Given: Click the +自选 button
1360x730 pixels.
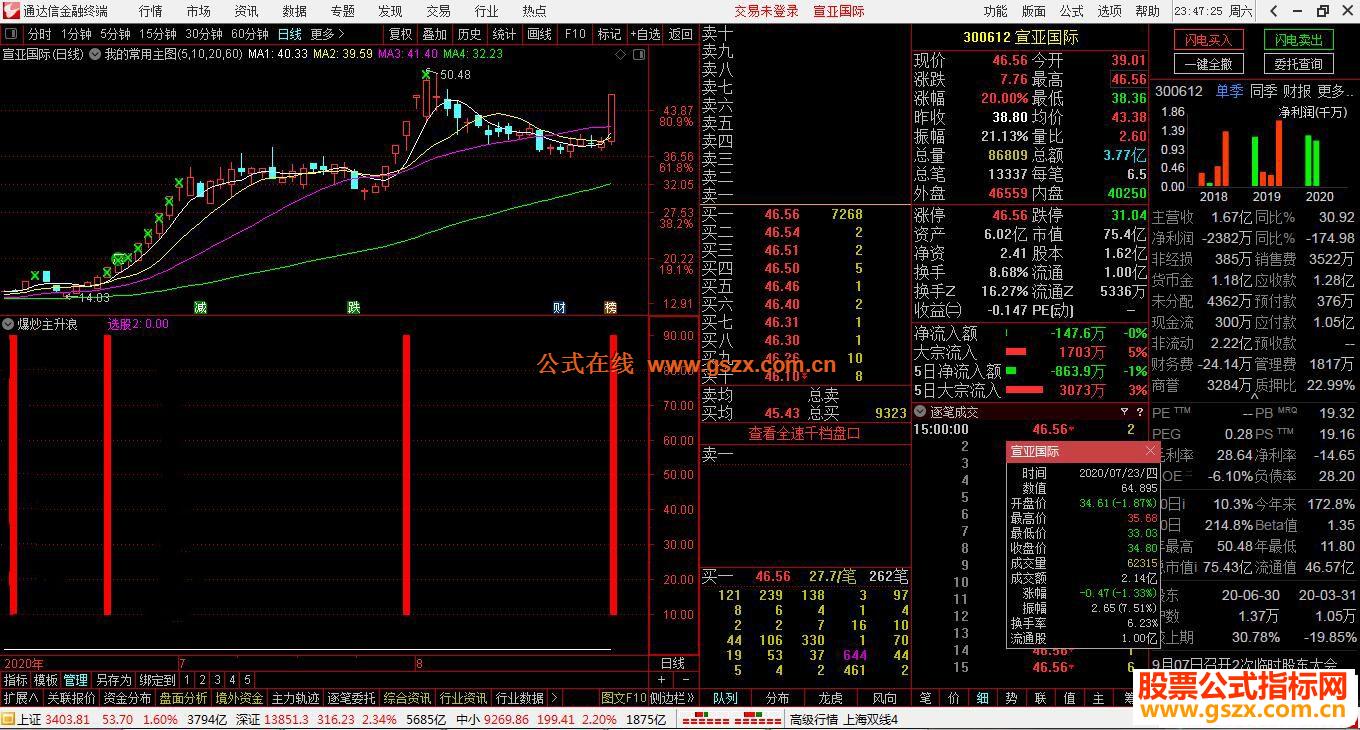Looking at the screenshot, I should click(644, 34).
